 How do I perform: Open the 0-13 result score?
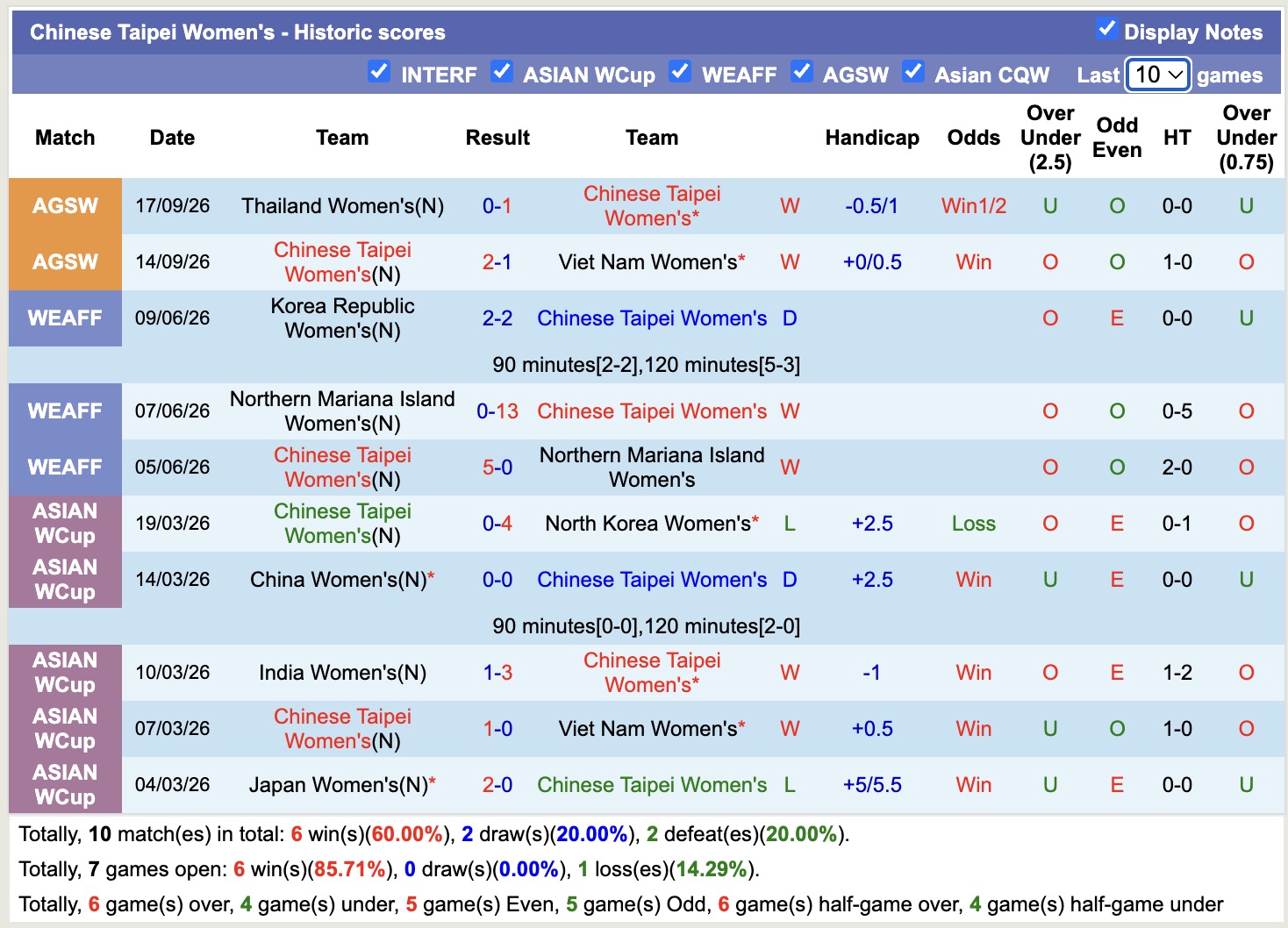(x=497, y=411)
